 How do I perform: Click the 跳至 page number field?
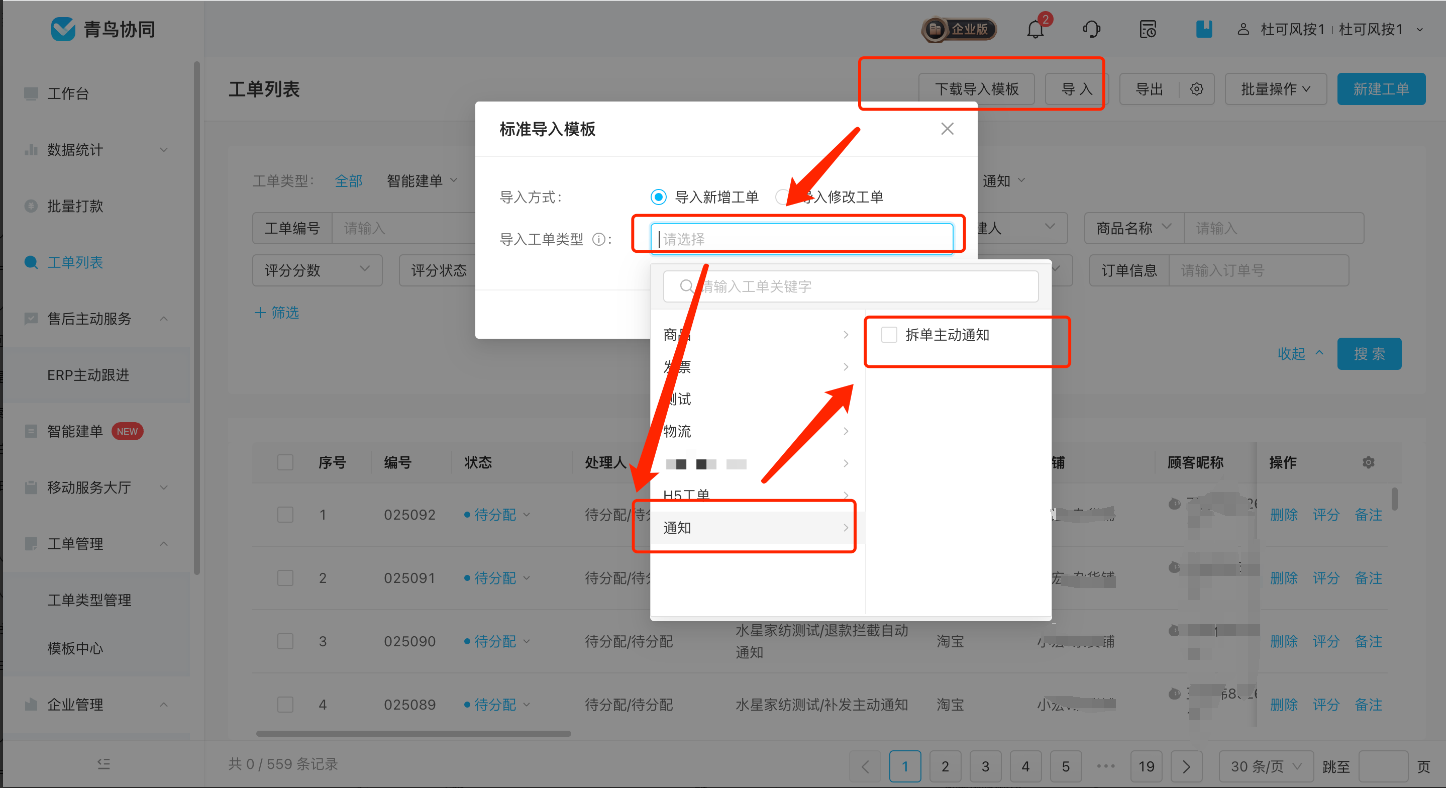[1383, 767]
